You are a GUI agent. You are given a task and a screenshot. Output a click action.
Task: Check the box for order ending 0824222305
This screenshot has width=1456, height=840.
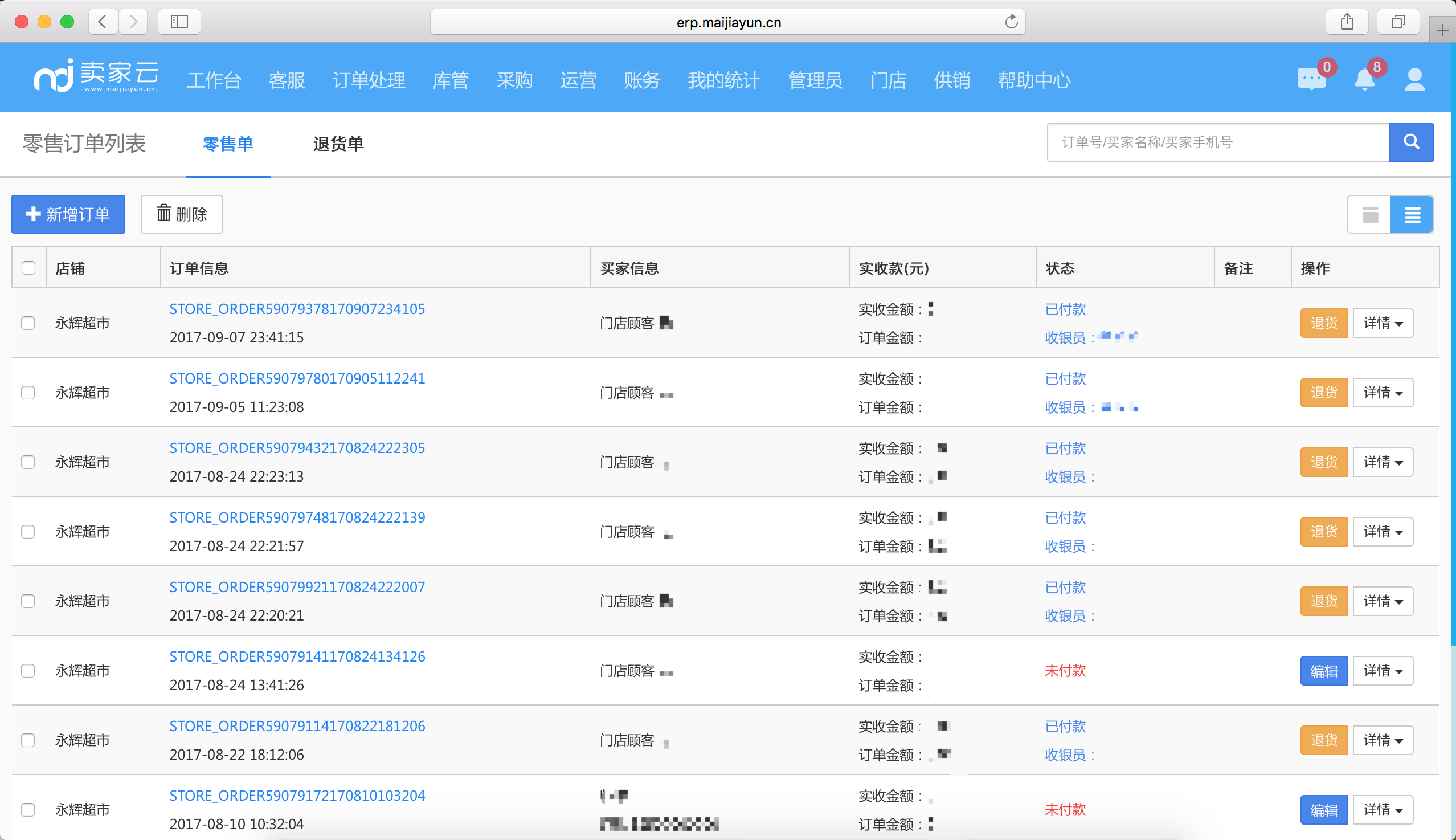(28, 462)
